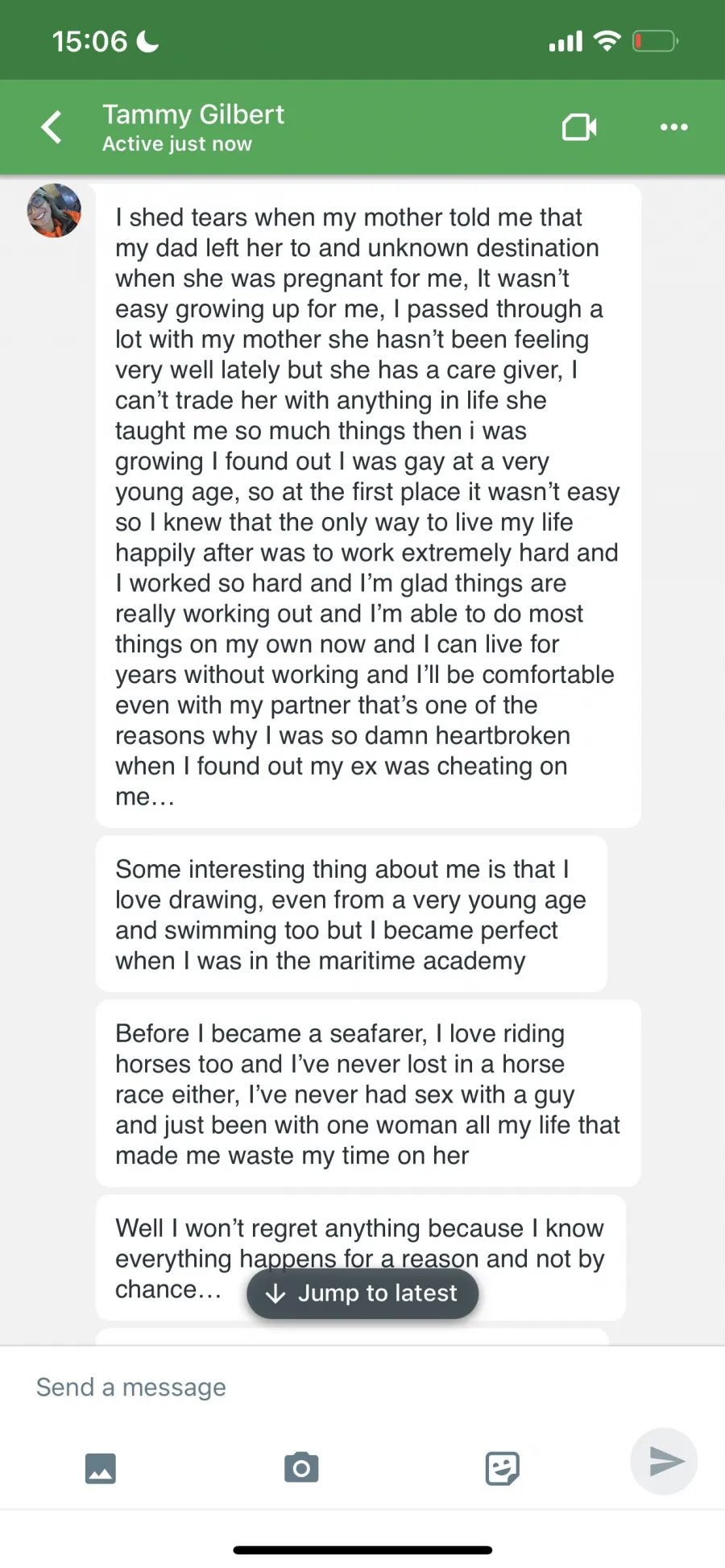The width and height of the screenshot is (725, 1568).
Task: Tap the home indicator bar
Action: coord(362,1549)
